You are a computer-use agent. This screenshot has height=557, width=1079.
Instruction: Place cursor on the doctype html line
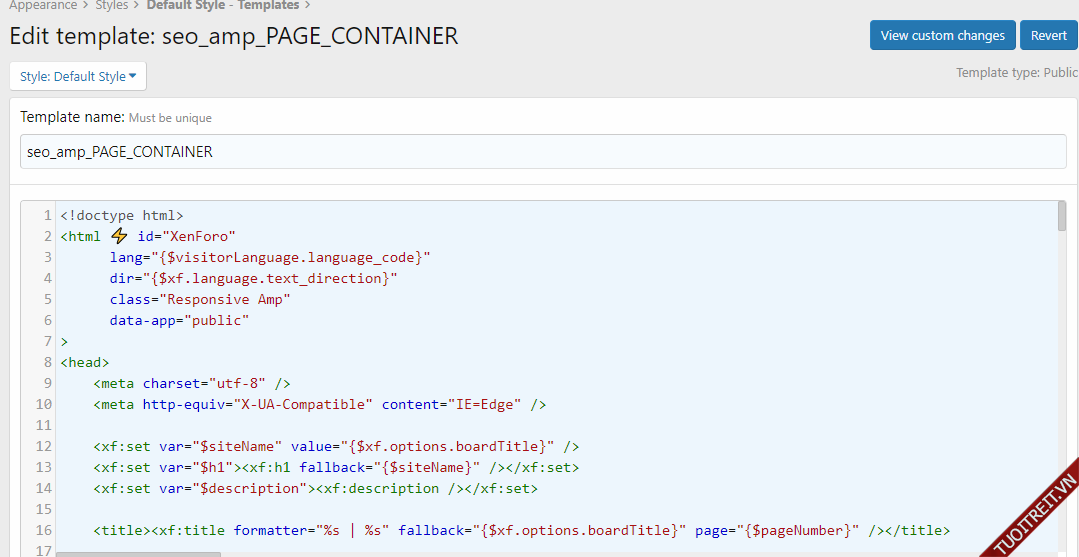pyautogui.click(x=122, y=215)
